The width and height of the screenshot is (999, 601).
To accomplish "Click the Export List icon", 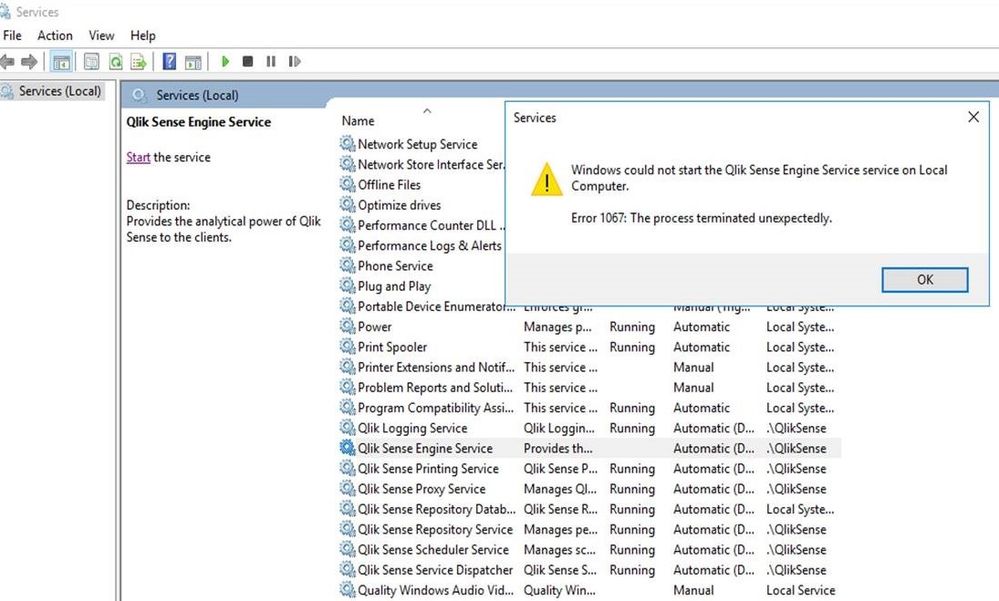I will tap(137, 61).
